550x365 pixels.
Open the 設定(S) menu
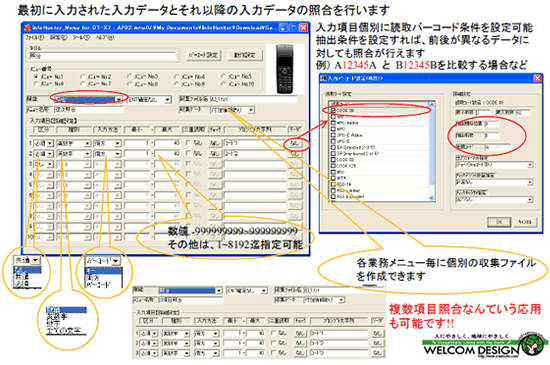point(58,37)
